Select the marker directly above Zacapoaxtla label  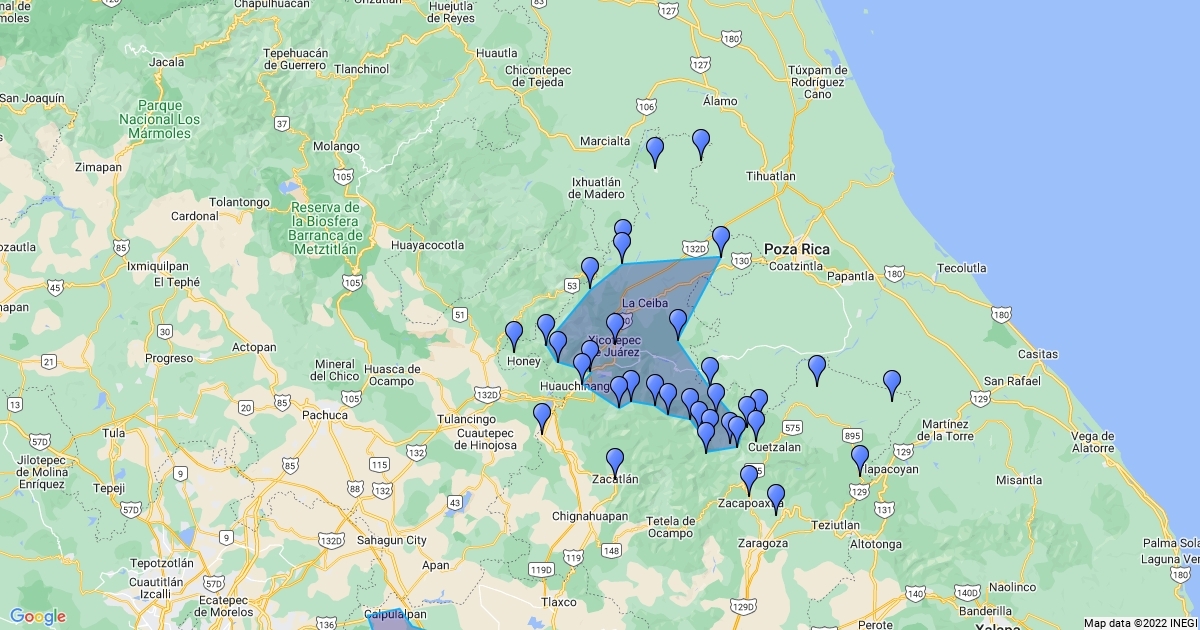coord(749,479)
